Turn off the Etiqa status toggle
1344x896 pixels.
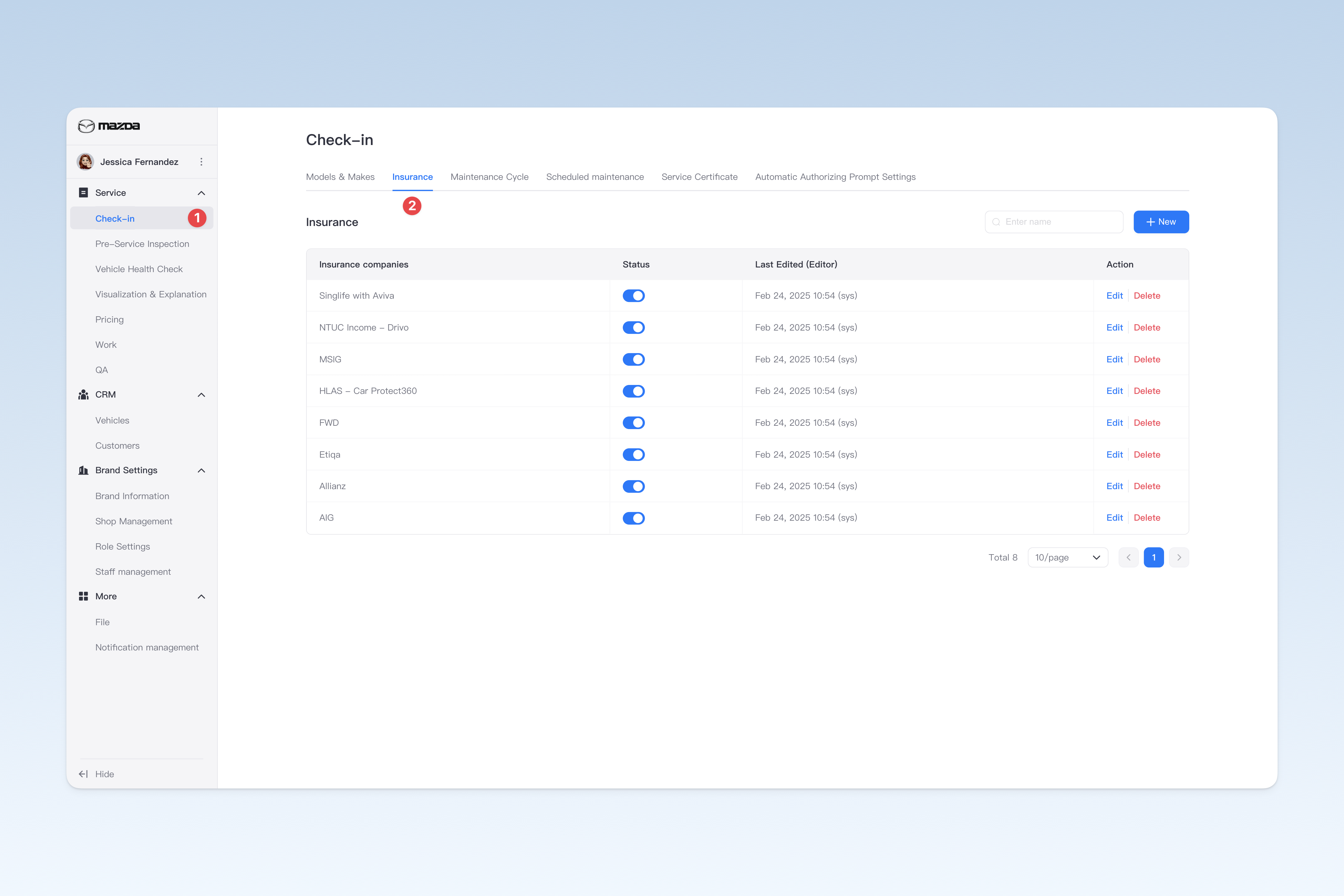click(x=633, y=455)
